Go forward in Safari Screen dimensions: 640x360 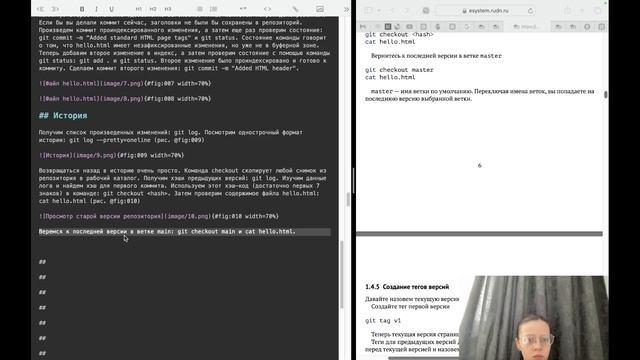click(x=407, y=10)
